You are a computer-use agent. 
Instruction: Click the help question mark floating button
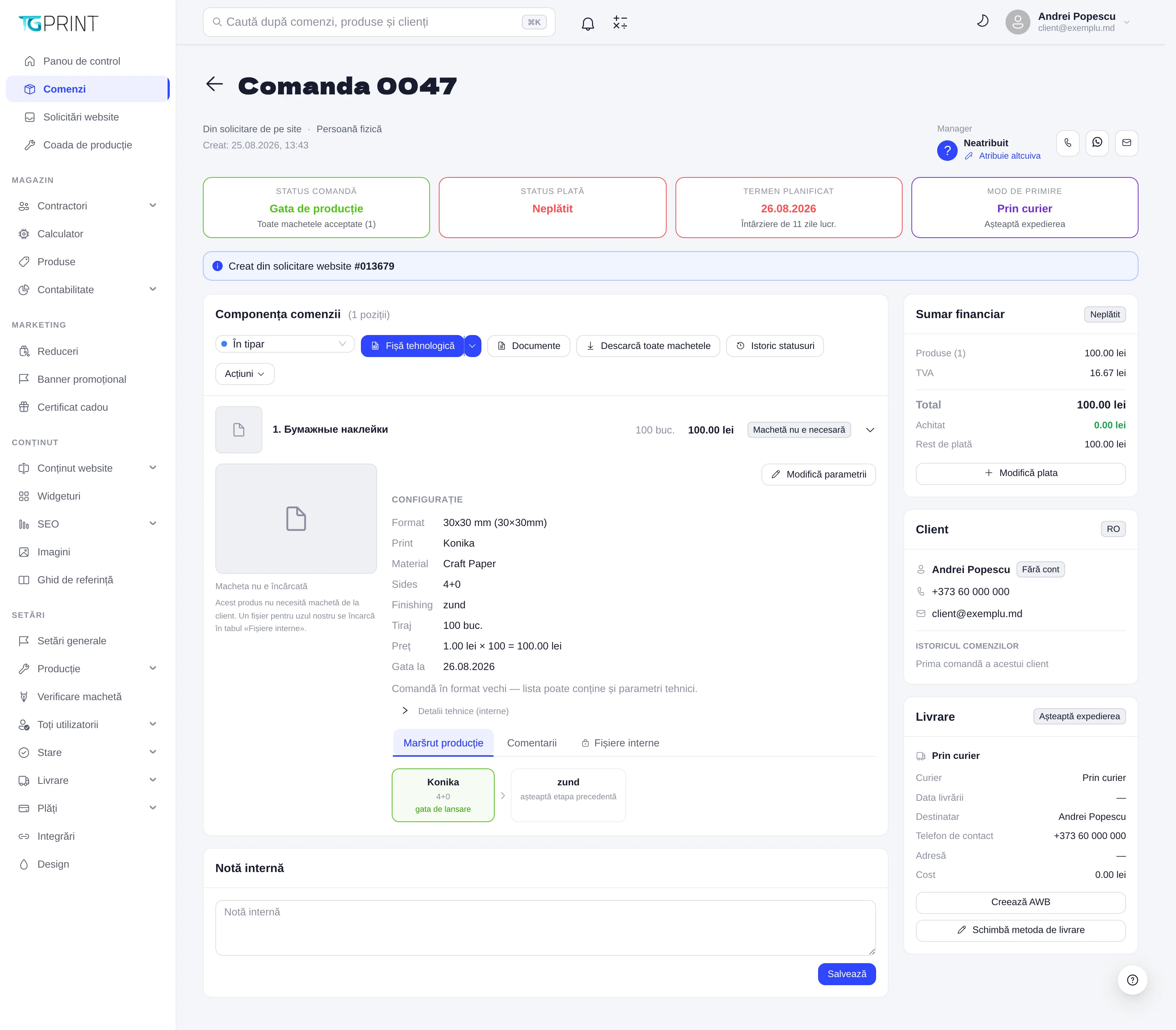tap(1132, 980)
